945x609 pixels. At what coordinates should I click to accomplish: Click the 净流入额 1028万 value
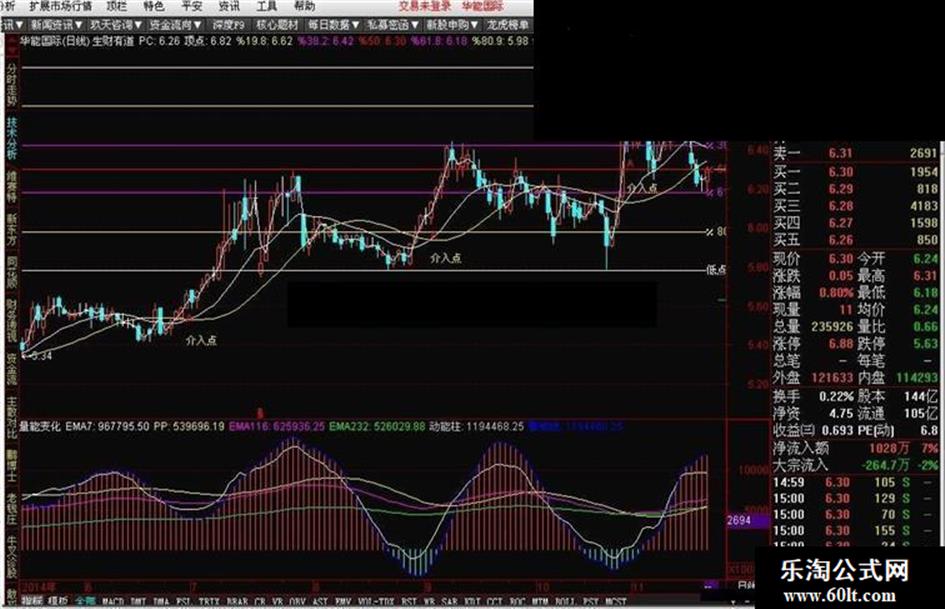pos(888,449)
